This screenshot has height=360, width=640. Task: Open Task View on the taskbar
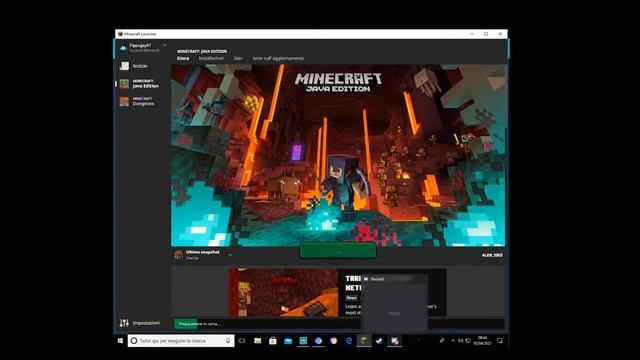[242, 340]
